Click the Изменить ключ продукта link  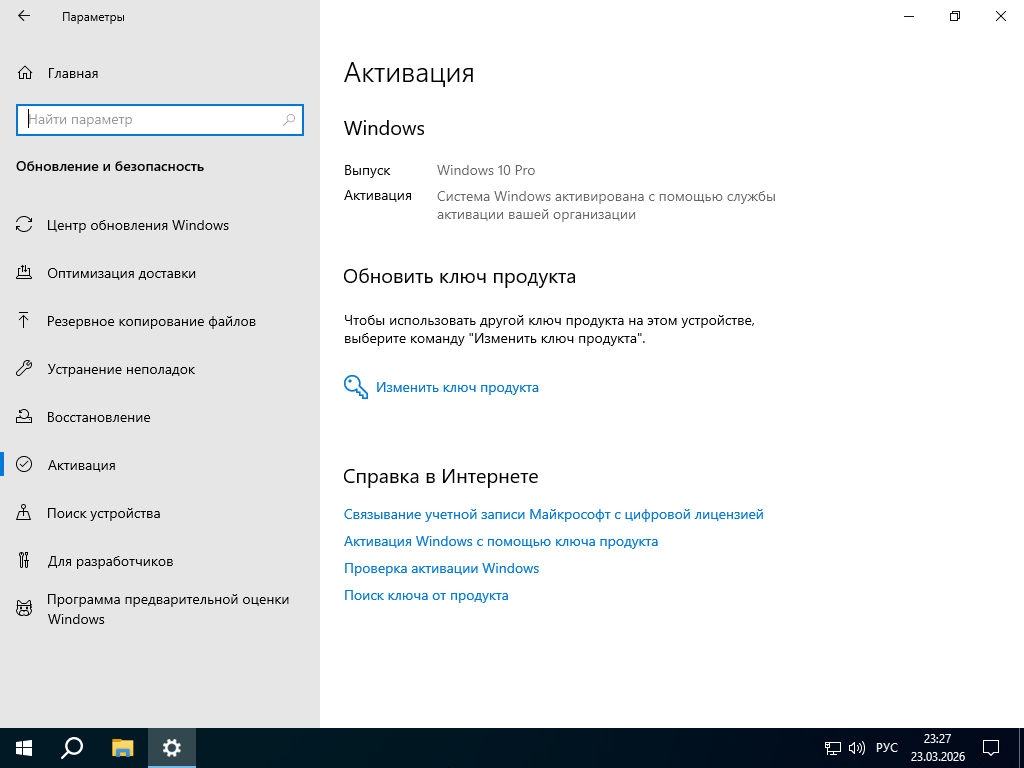coord(457,387)
